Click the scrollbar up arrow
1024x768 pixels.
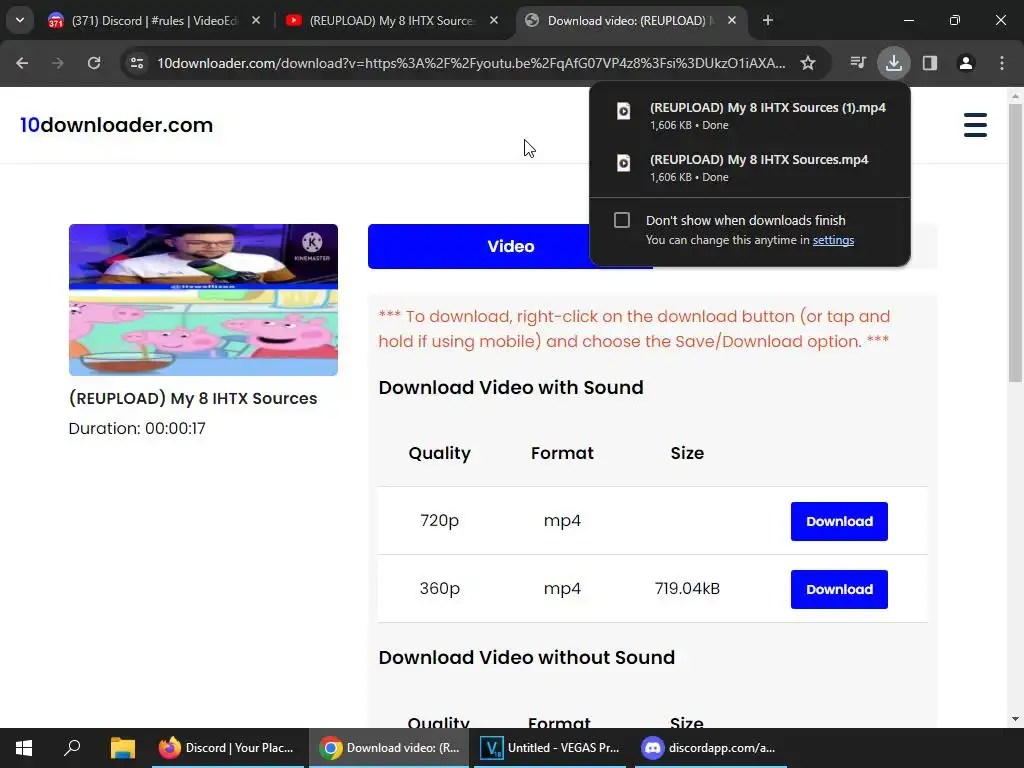click(x=1015, y=96)
